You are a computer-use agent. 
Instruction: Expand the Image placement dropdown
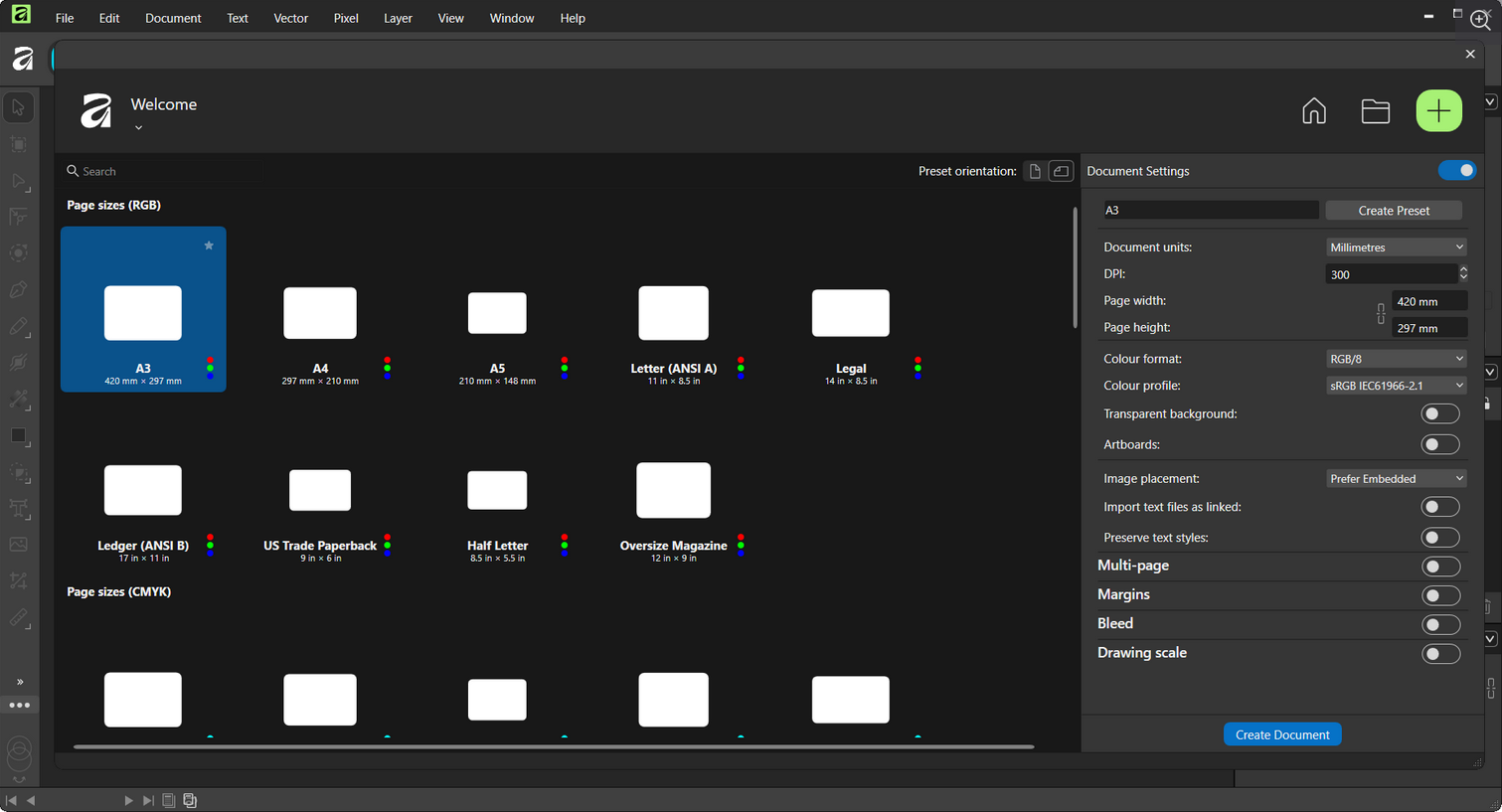click(1396, 479)
